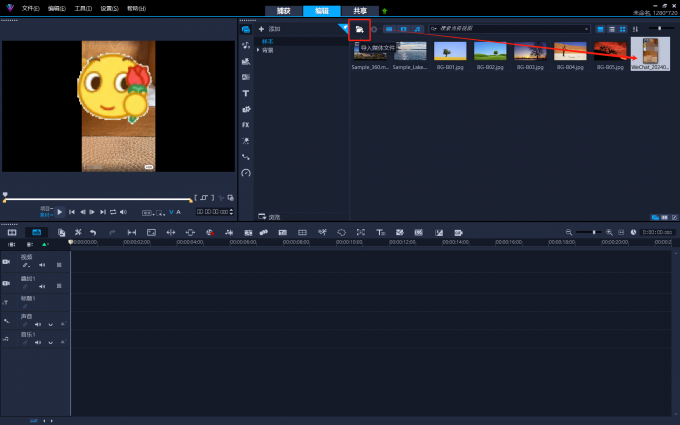Adjust the timeline zoom slider

(589, 232)
